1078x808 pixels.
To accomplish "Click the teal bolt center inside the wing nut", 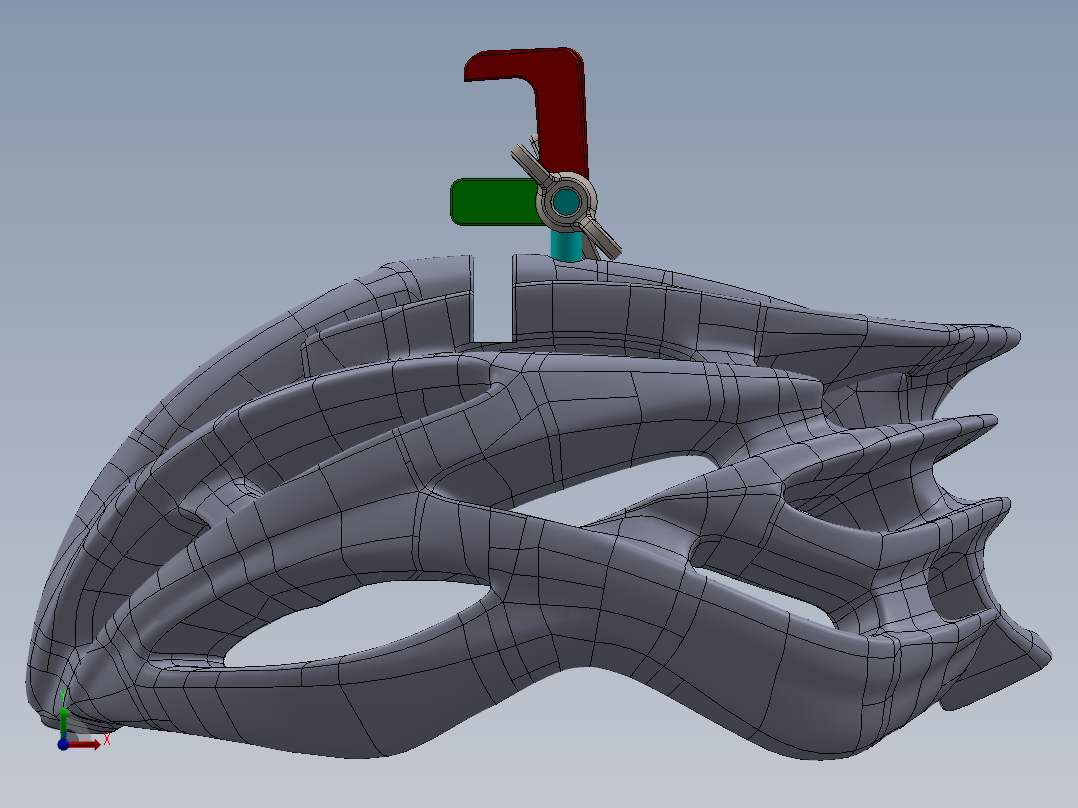I will coord(566,202).
